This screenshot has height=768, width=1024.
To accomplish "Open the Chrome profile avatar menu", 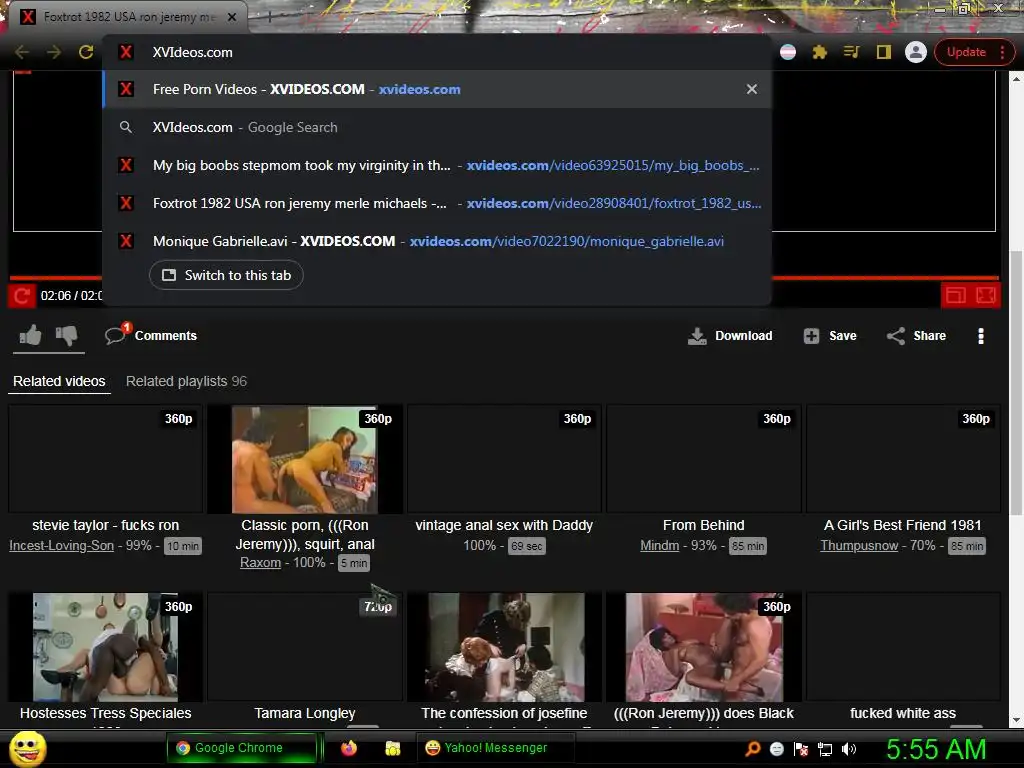I will coord(916,52).
